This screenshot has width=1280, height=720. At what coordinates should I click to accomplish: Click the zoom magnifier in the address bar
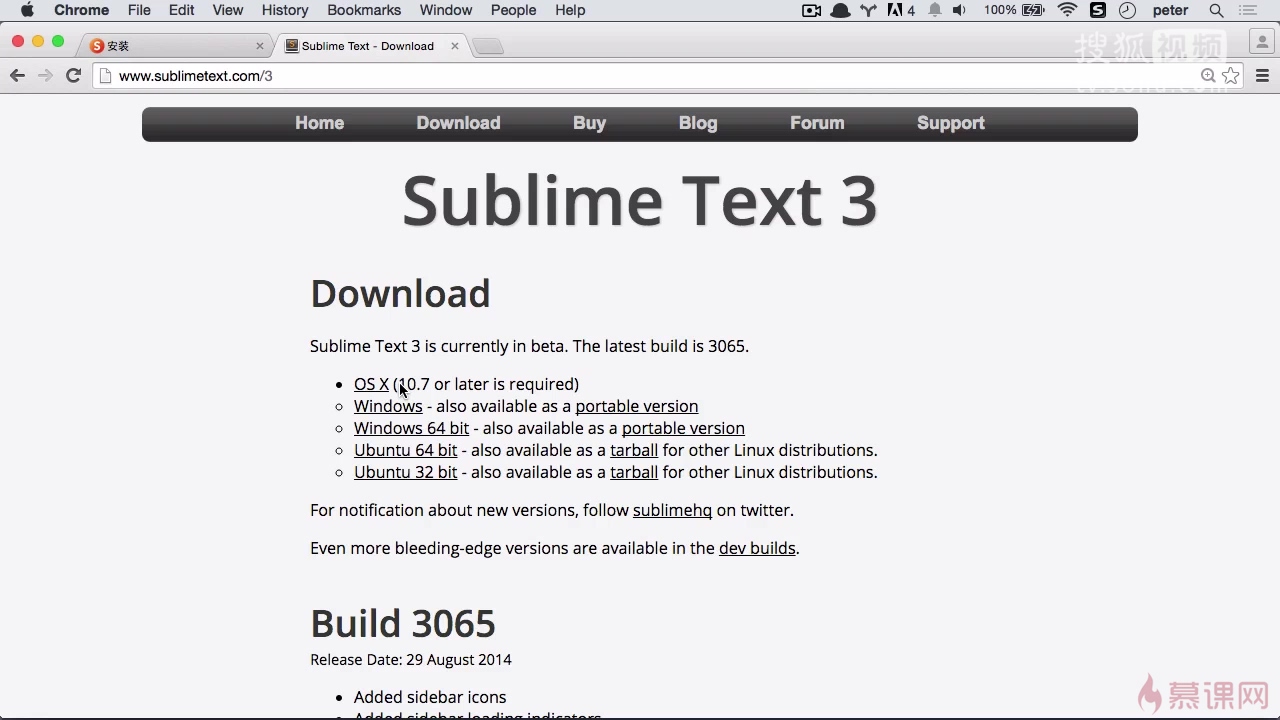[x=1208, y=76]
